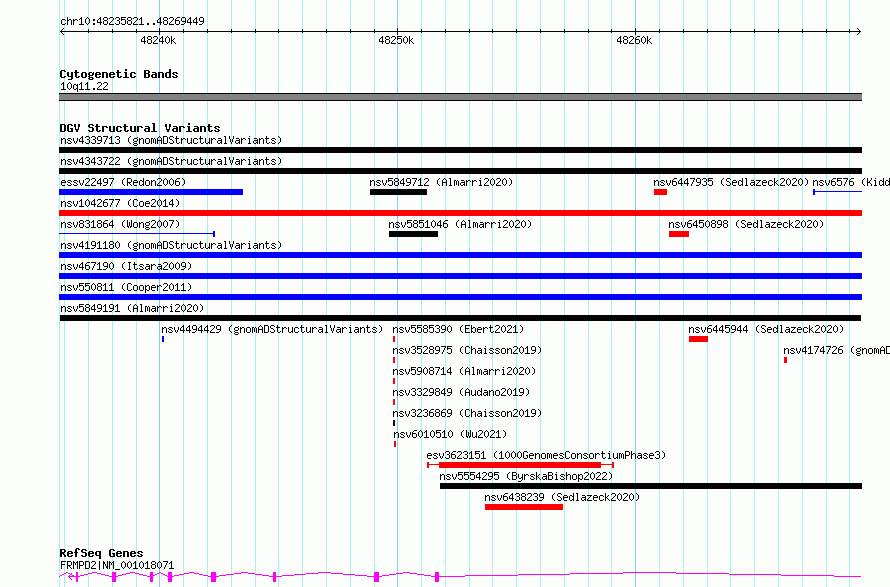
Task: Open variant nsv5908714 (Almarri2020) label
Action: 464,371
